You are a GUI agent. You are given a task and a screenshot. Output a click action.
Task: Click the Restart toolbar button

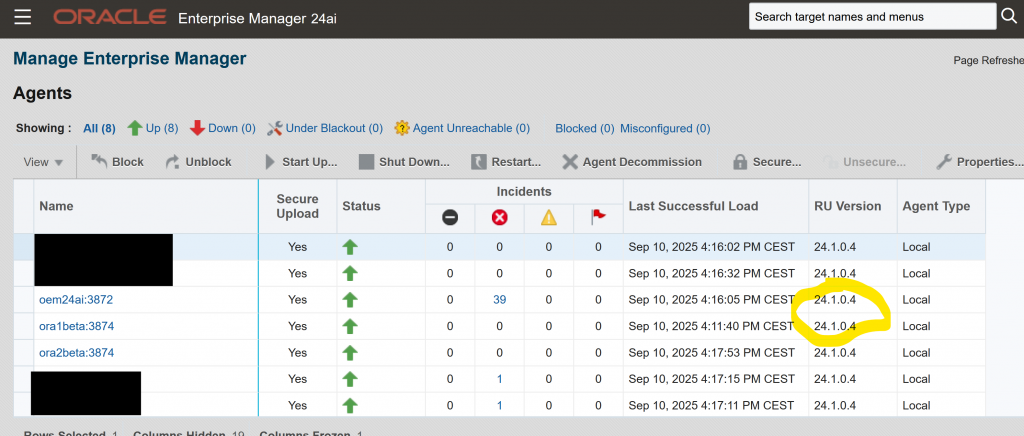point(506,162)
